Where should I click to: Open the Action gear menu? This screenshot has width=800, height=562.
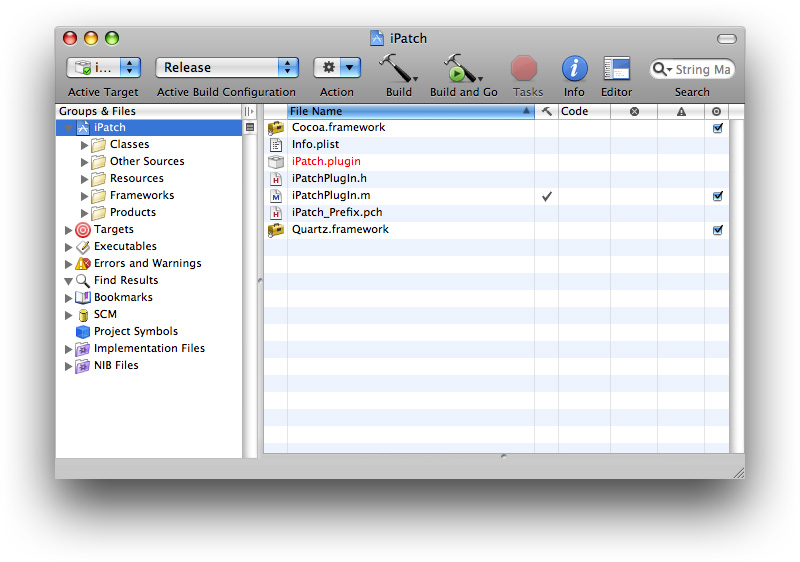(x=337, y=67)
